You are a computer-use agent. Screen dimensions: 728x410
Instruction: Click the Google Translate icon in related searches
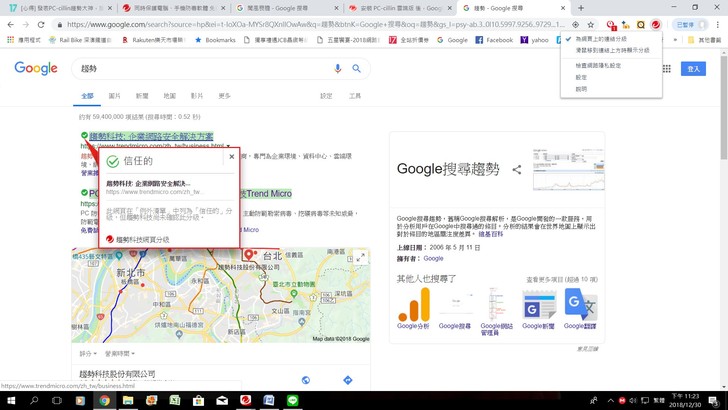pyautogui.click(x=580, y=305)
